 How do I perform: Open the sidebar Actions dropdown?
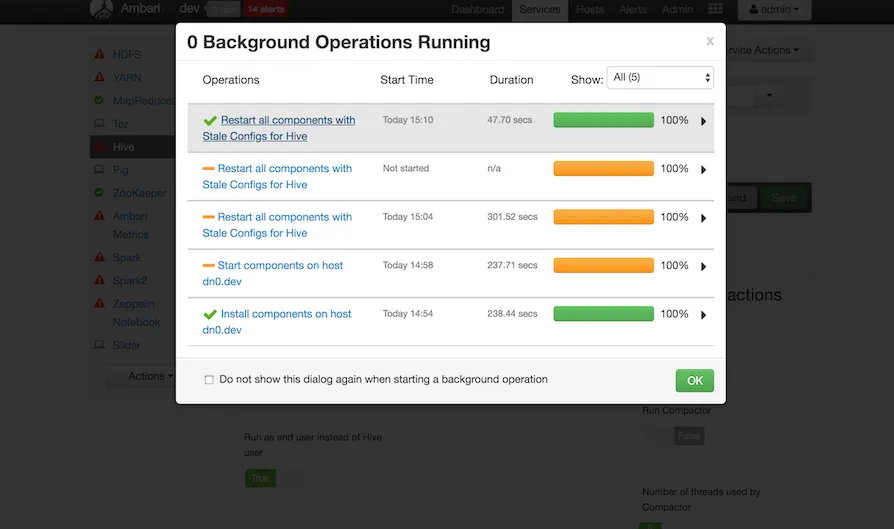(149, 376)
